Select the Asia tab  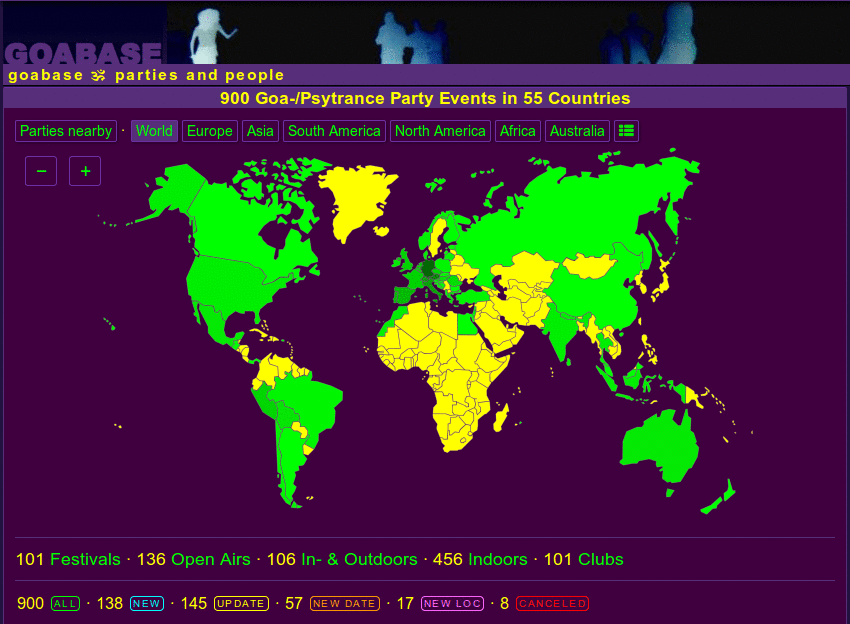(x=260, y=131)
